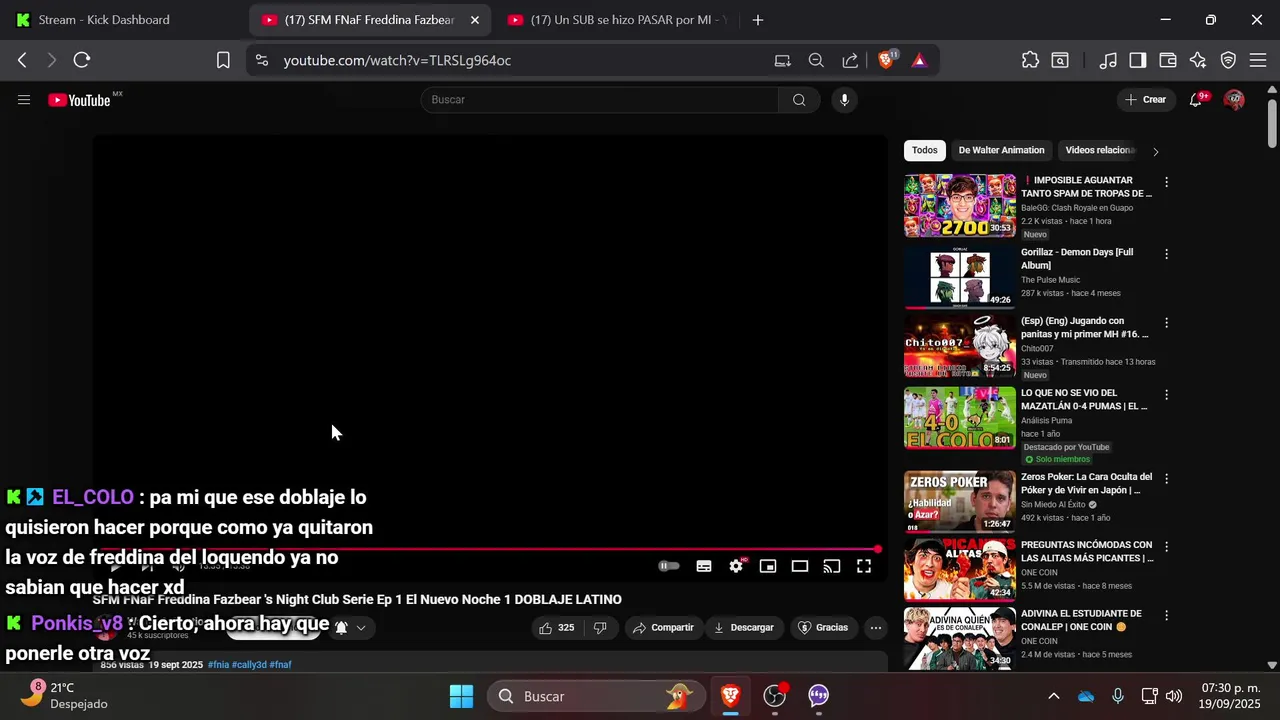Toggle video subtitles on
Viewport: 1280px width, 720px height.
pyautogui.click(x=704, y=566)
